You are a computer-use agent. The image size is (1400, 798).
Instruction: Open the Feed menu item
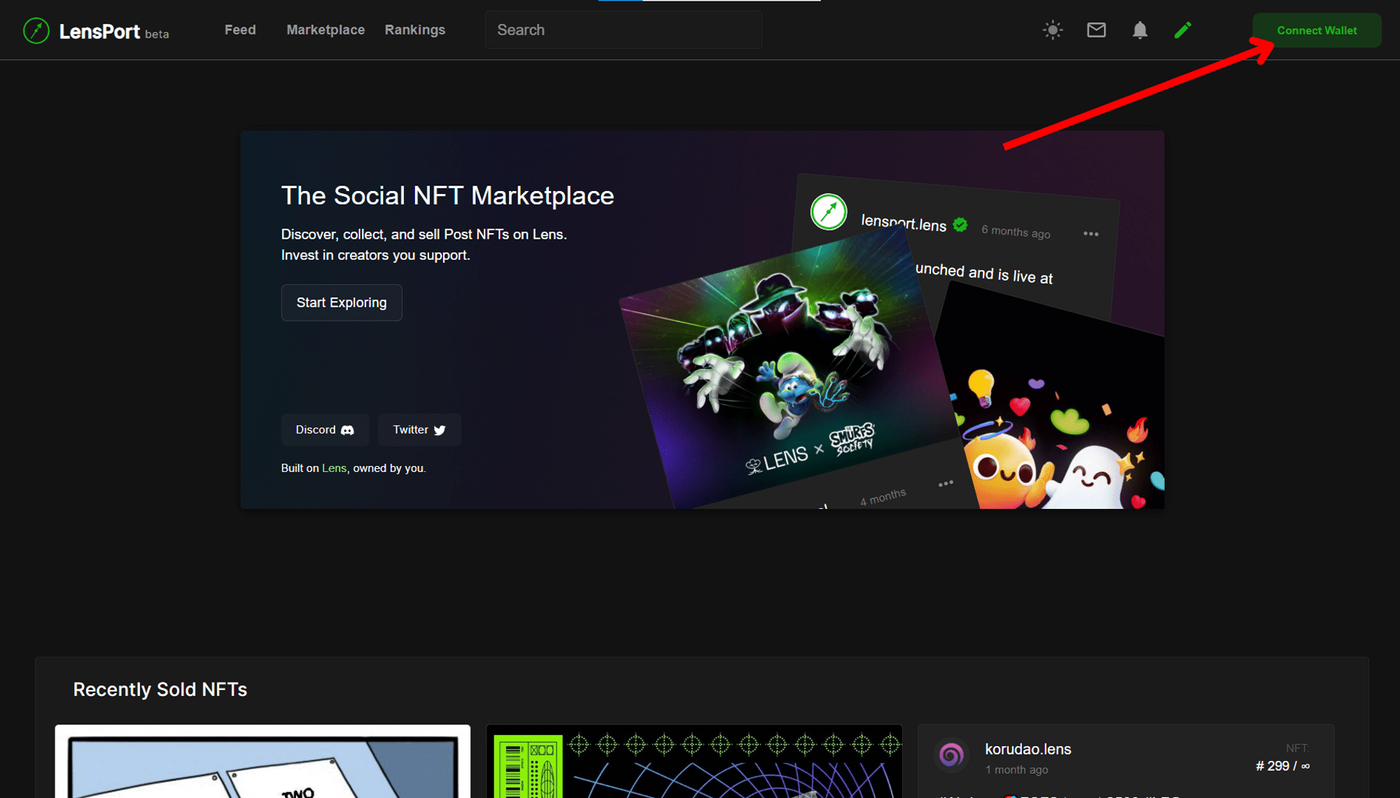(x=240, y=30)
